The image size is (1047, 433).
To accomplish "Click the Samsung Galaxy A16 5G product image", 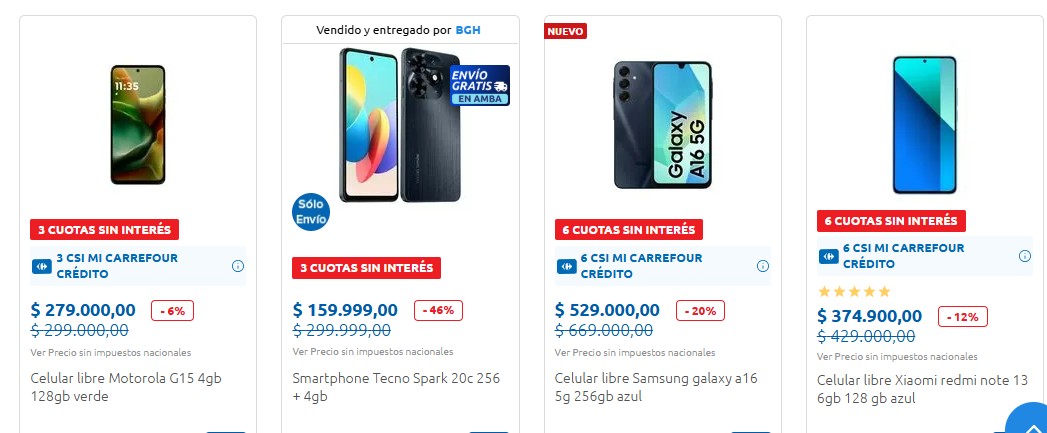I will click(662, 123).
